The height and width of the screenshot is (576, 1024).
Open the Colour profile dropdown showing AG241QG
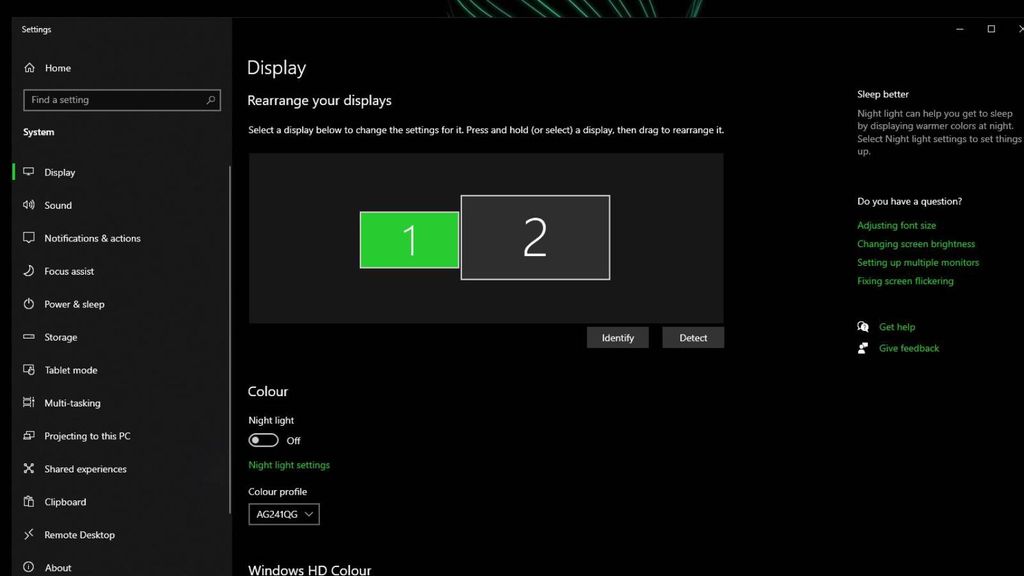pos(283,513)
